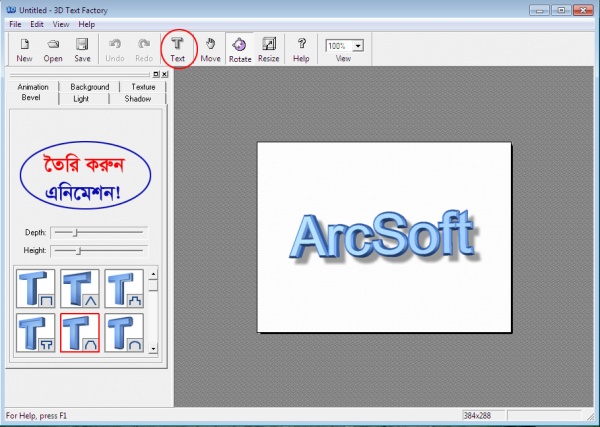Pick the Resize tool
The height and width of the screenshot is (427, 600).
coord(269,50)
